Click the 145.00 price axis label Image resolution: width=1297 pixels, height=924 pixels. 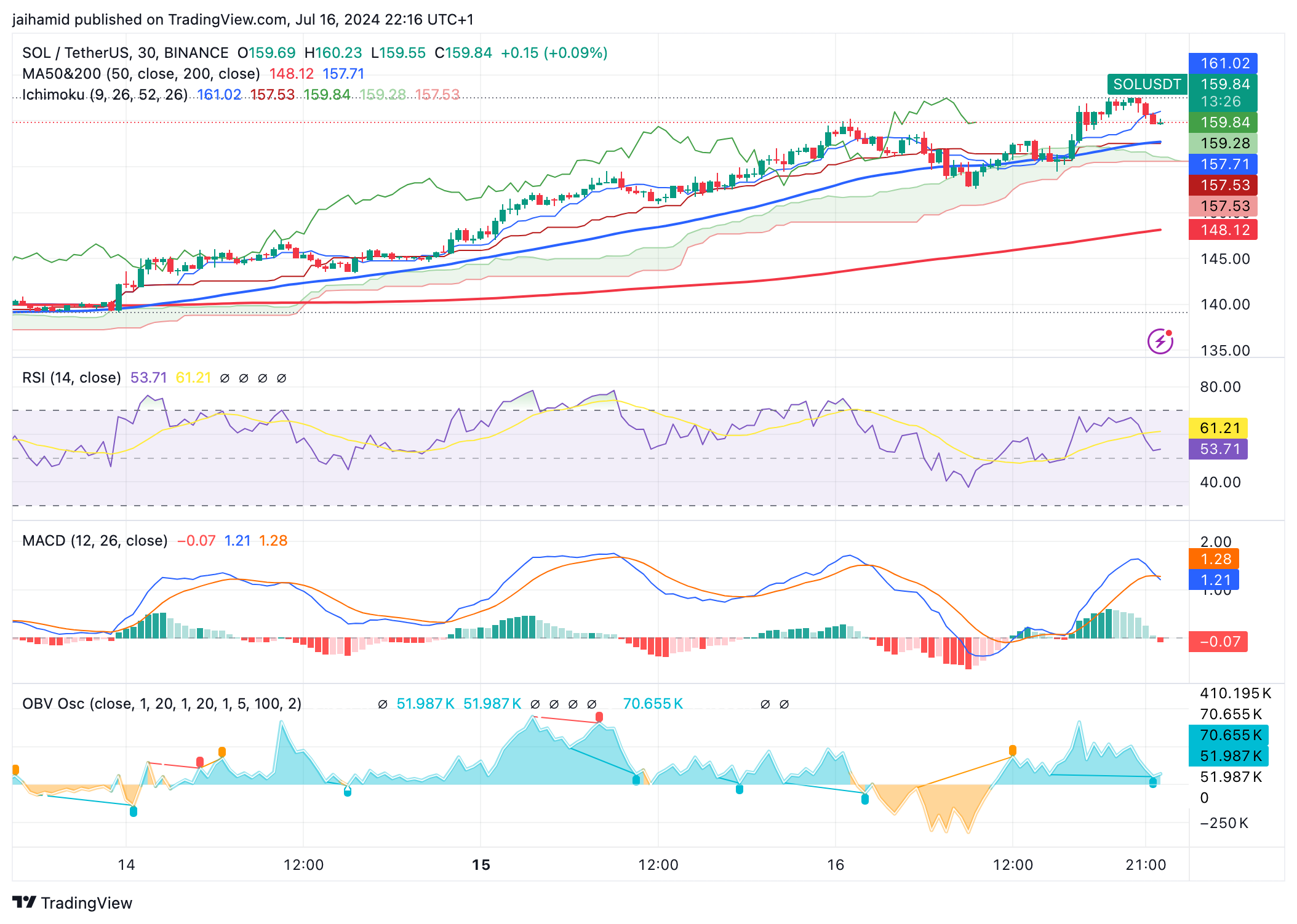coord(1225,259)
